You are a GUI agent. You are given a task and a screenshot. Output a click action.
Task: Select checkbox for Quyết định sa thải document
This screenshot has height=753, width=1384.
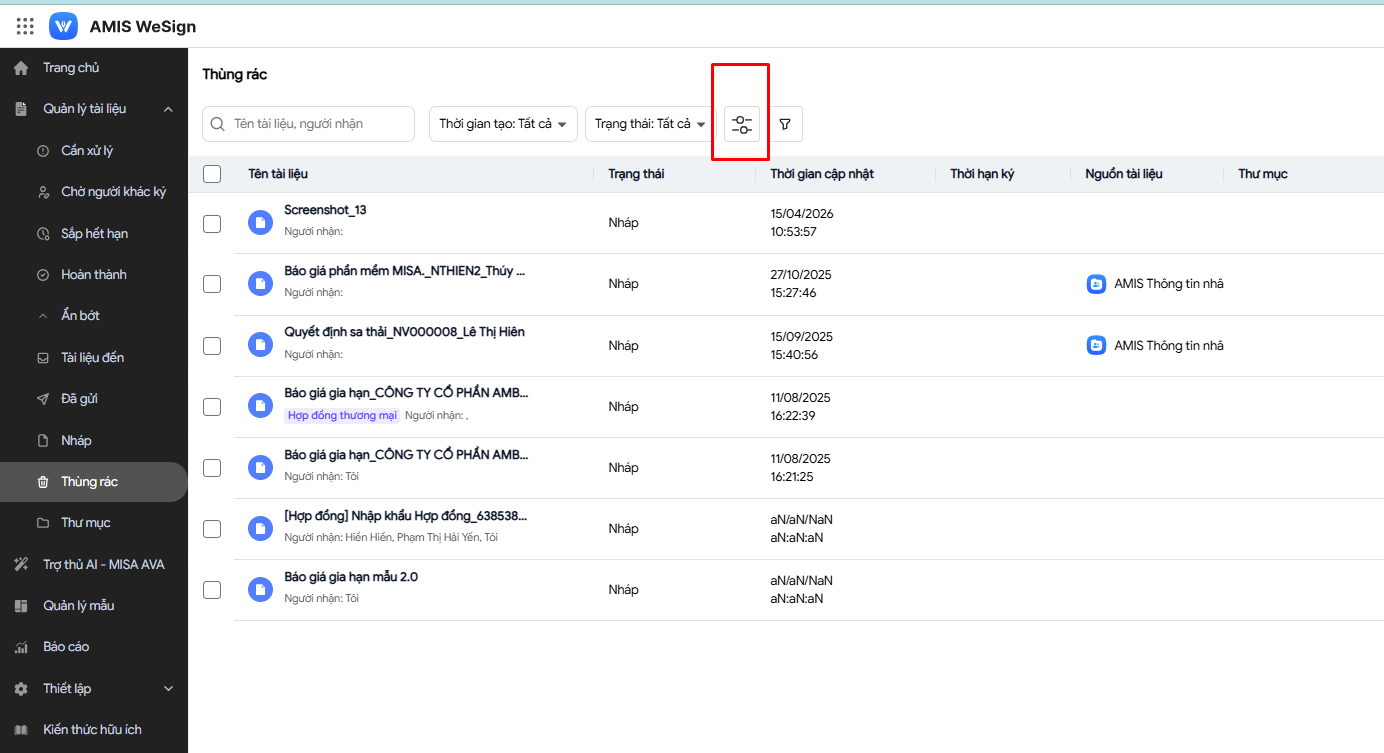coord(212,345)
